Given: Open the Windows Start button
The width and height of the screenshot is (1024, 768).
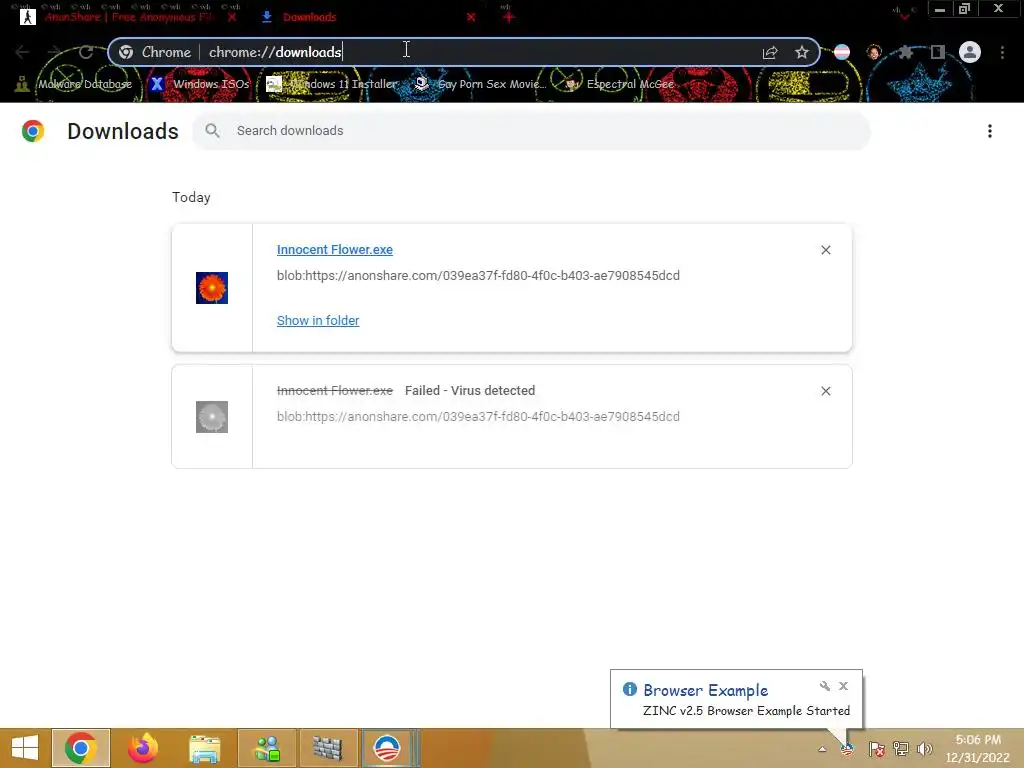Looking at the screenshot, I should (25, 748).
